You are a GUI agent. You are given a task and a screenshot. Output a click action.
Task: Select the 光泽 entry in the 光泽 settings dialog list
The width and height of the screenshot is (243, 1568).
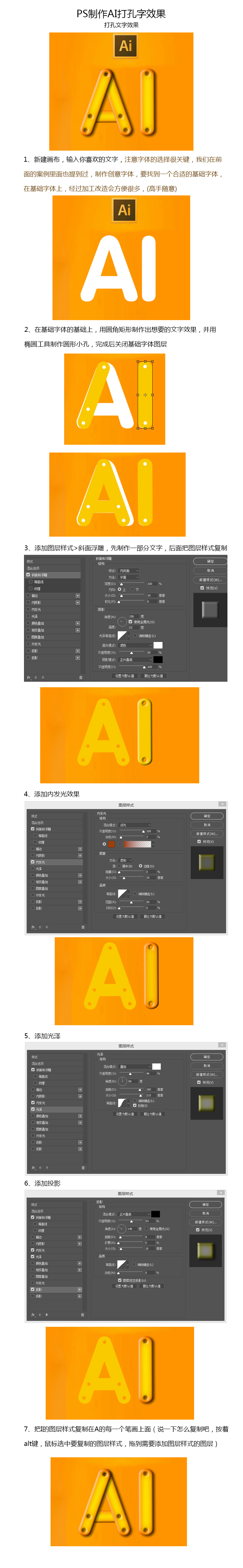pos(56,1109)
